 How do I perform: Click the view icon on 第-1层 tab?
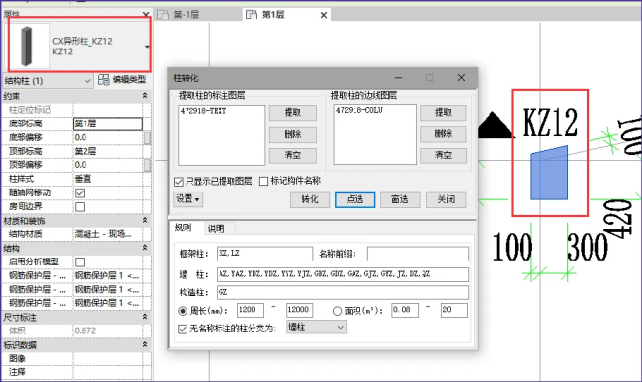[163, 15]
